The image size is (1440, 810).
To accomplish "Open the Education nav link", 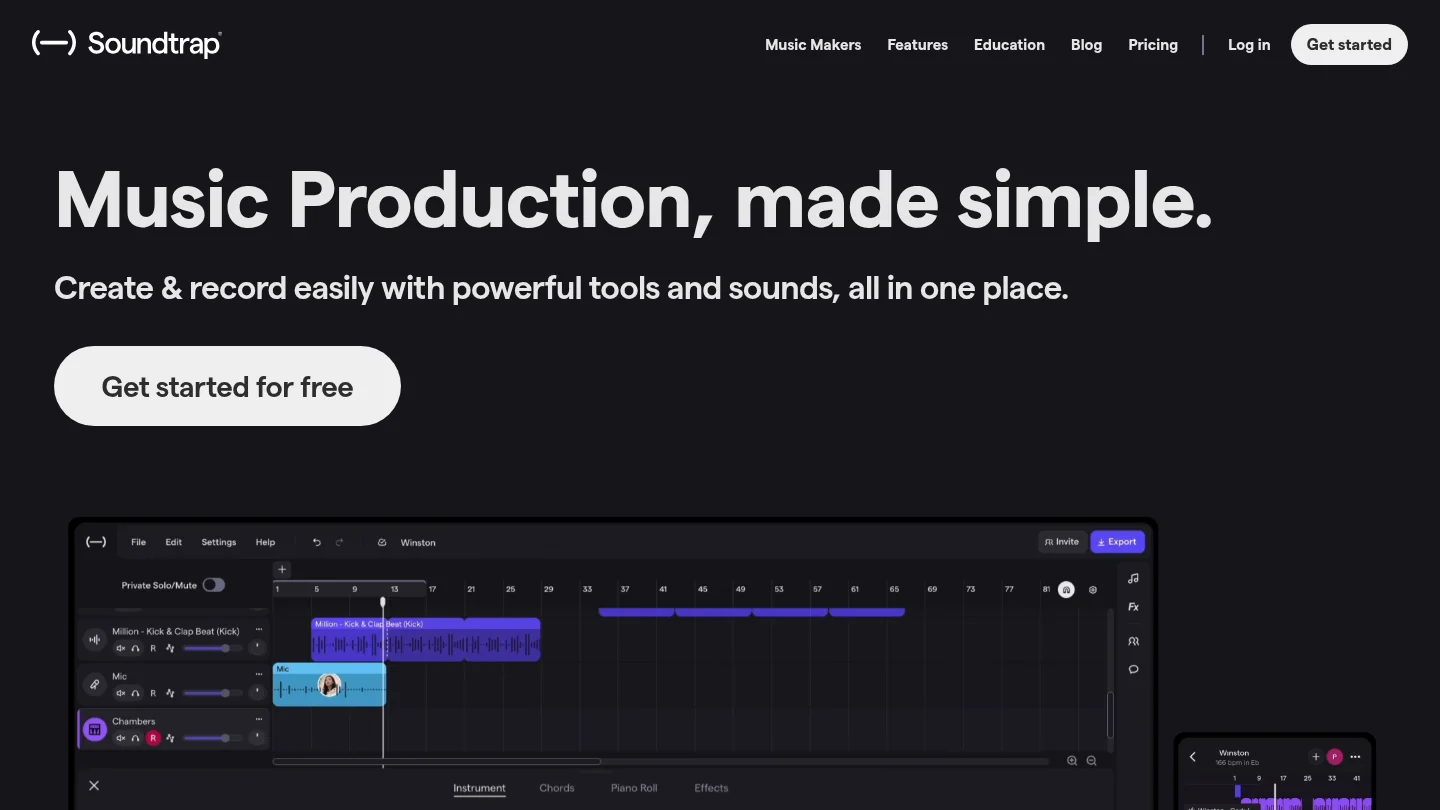I will click(1009, 45).
